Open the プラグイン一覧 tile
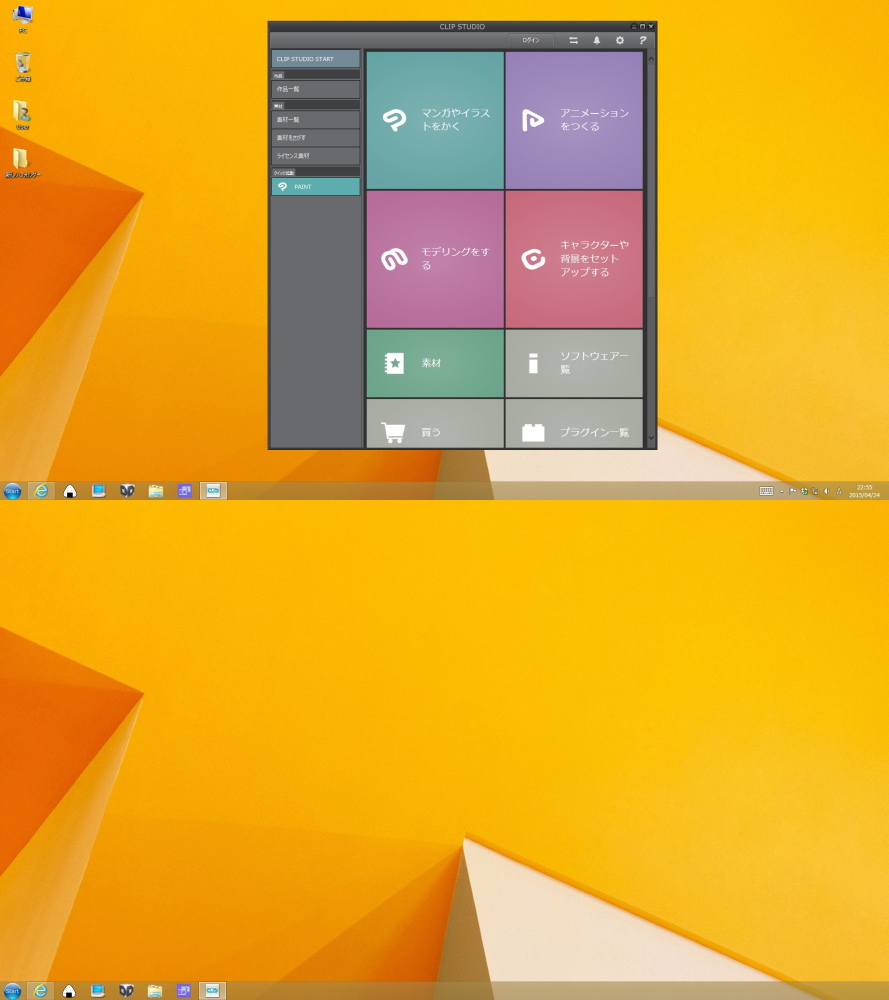The image size is (889, 1000). click(x=574, y=423)
